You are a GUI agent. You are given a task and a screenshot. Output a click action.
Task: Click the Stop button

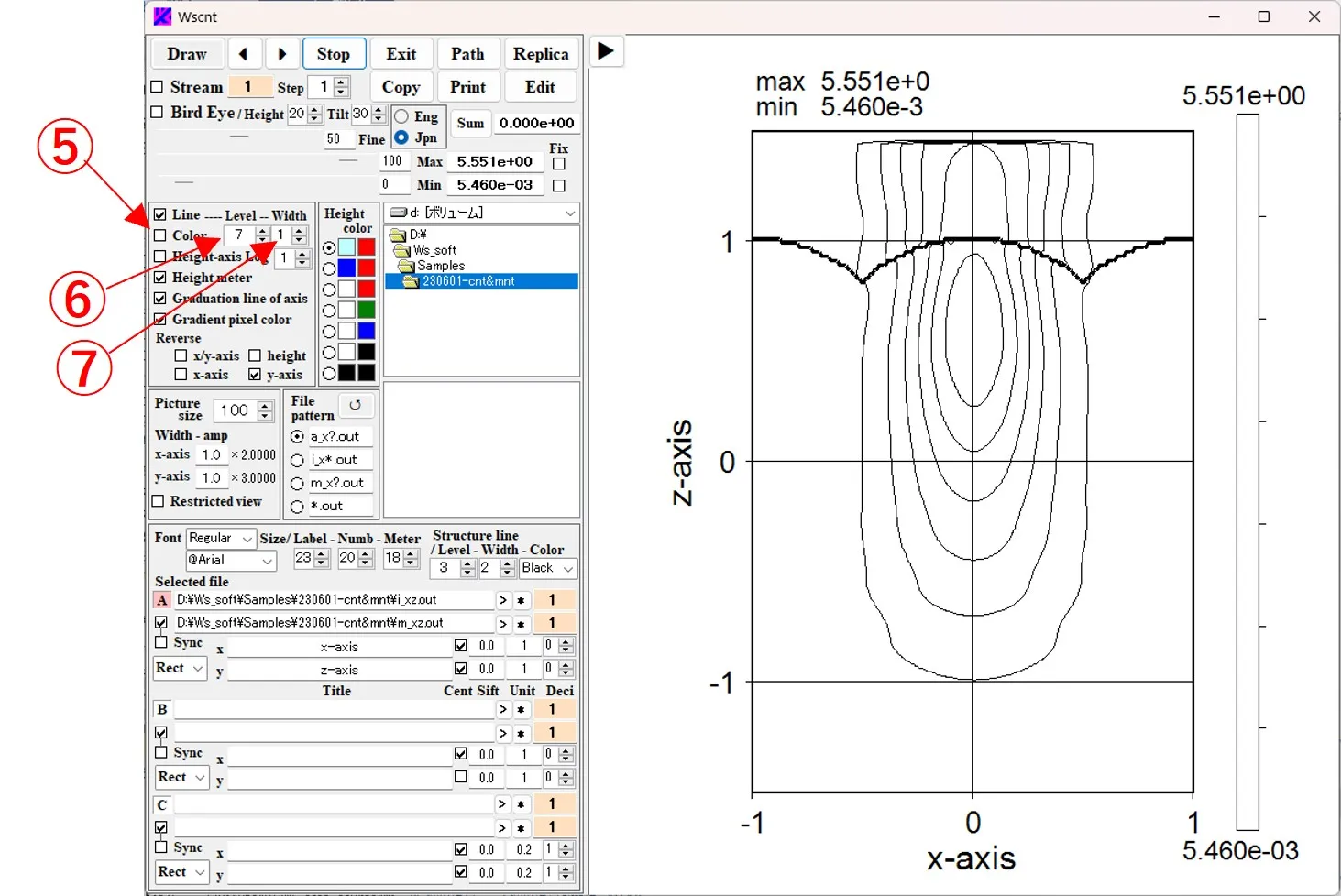tap(334, 54)
